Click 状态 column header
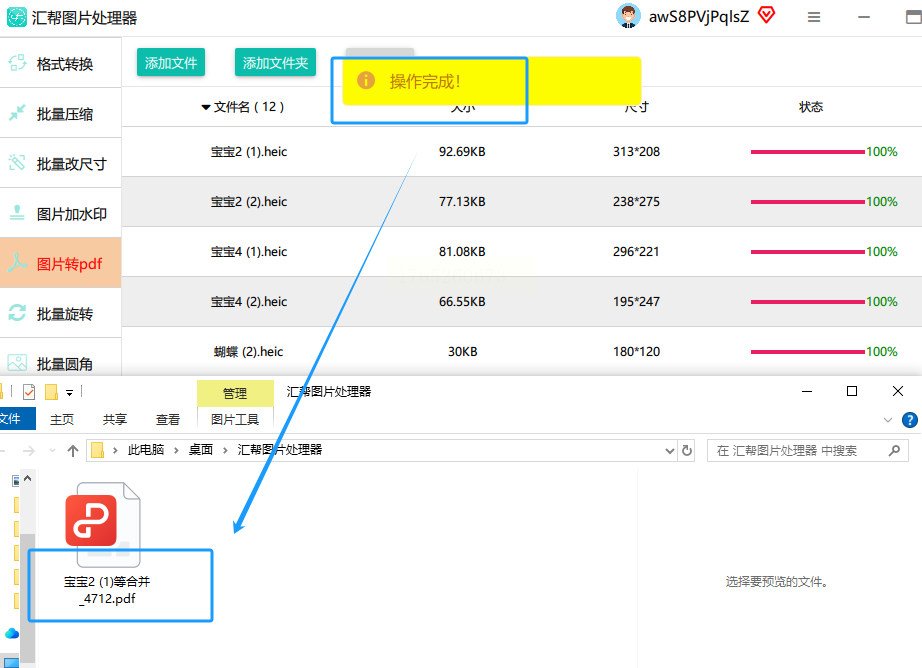The width and height of the screenshot is (922, 668). pos(811,106)
